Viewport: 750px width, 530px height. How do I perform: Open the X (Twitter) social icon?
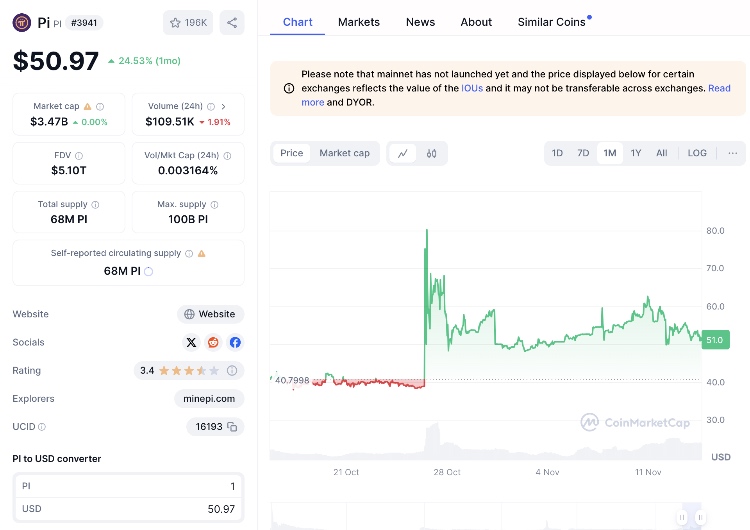click(x=191, y=342)
